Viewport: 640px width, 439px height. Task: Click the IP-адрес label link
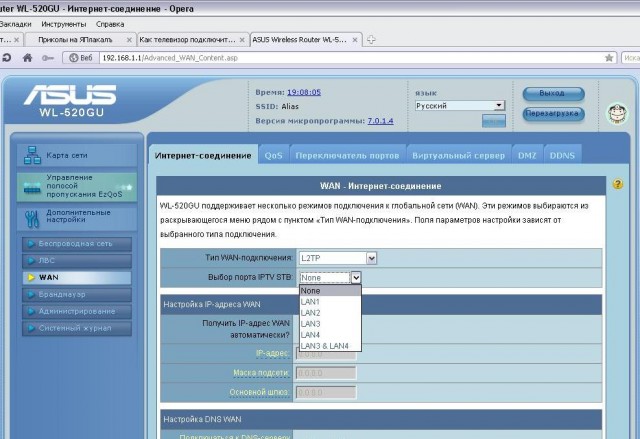[x=273, y=353]
